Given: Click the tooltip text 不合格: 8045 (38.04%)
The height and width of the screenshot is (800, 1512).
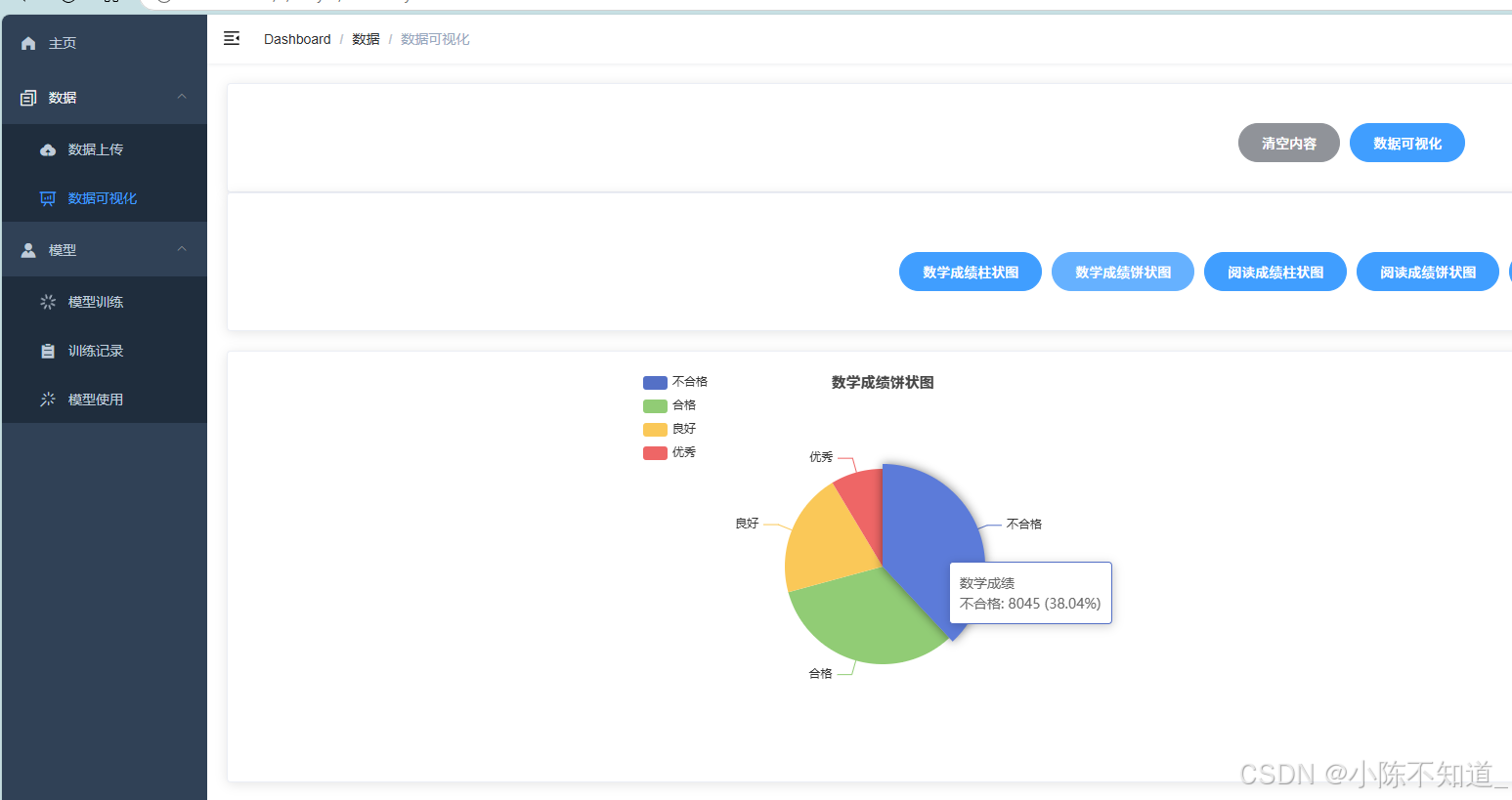Looking at the screenshot, I should click(1030, 604).
